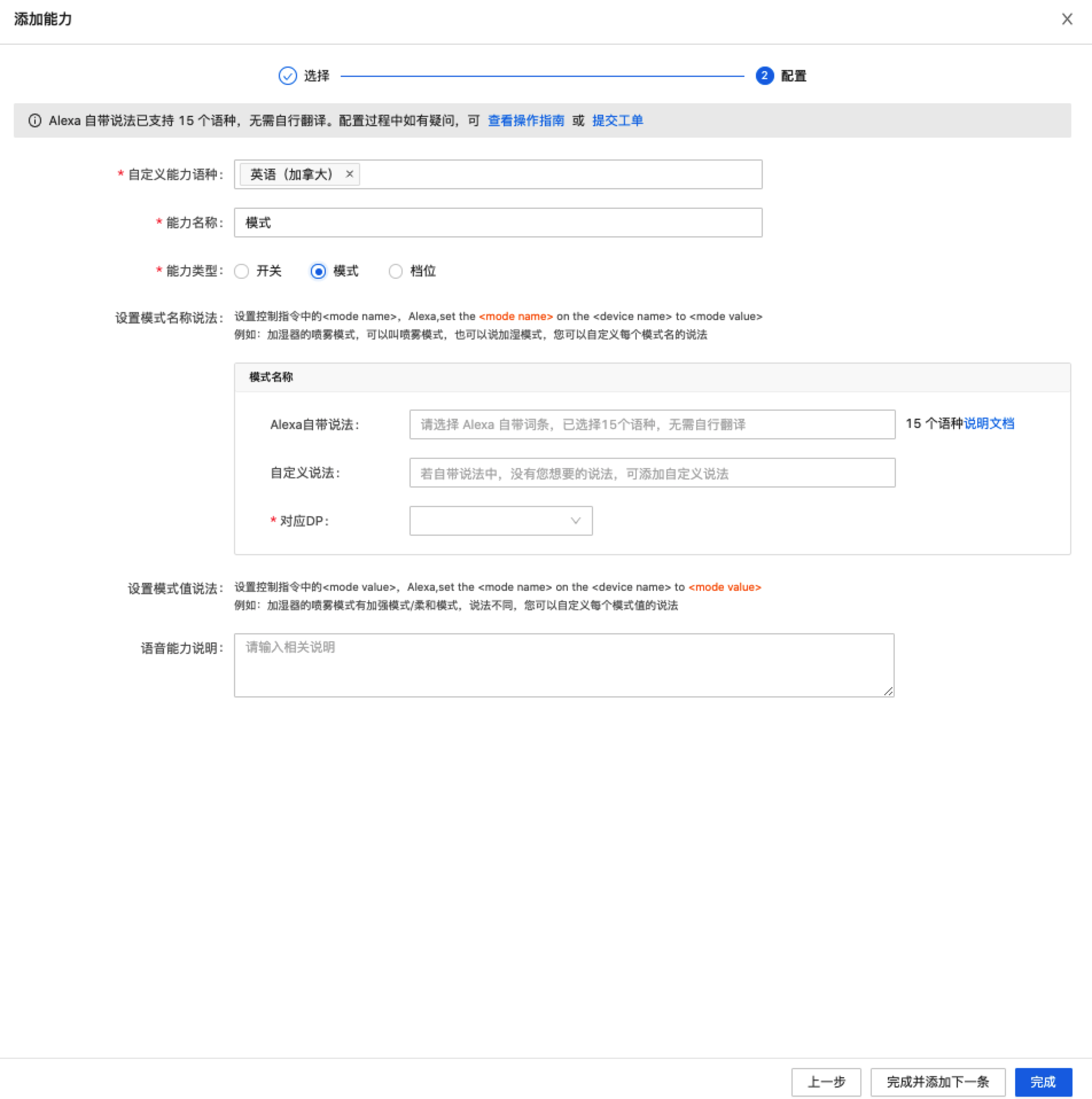
Task: Open the Alexa自带说法 selection field
Action: point(652,424)
